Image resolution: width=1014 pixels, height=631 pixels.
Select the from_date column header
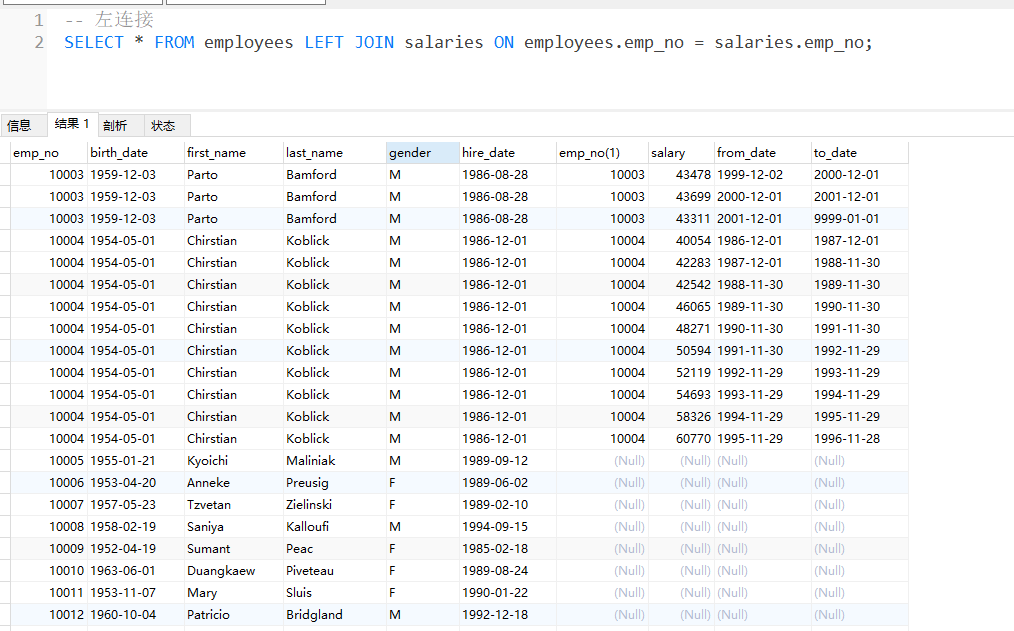click(762, 153)
